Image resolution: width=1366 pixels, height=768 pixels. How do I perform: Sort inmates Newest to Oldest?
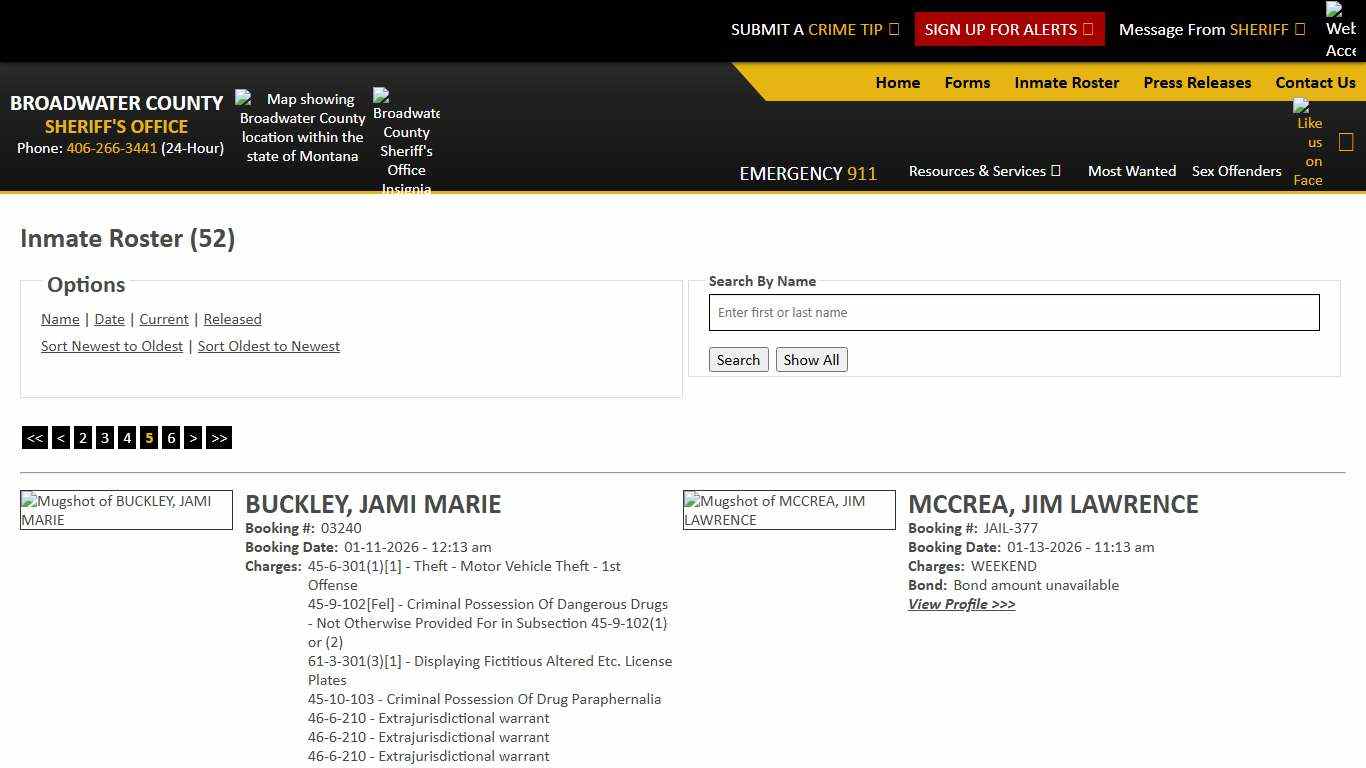click(112, 345)
